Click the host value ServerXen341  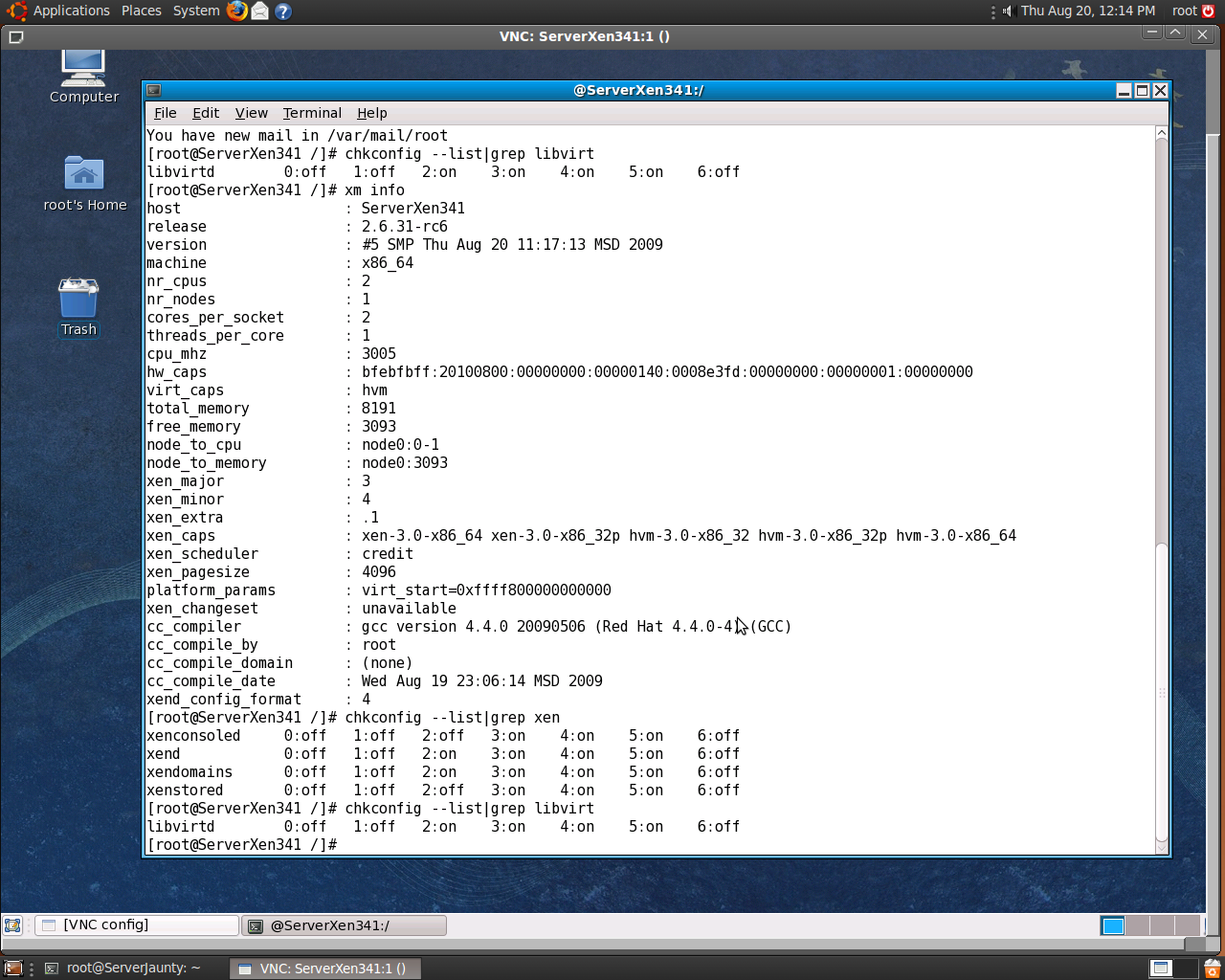click(413, 209)
